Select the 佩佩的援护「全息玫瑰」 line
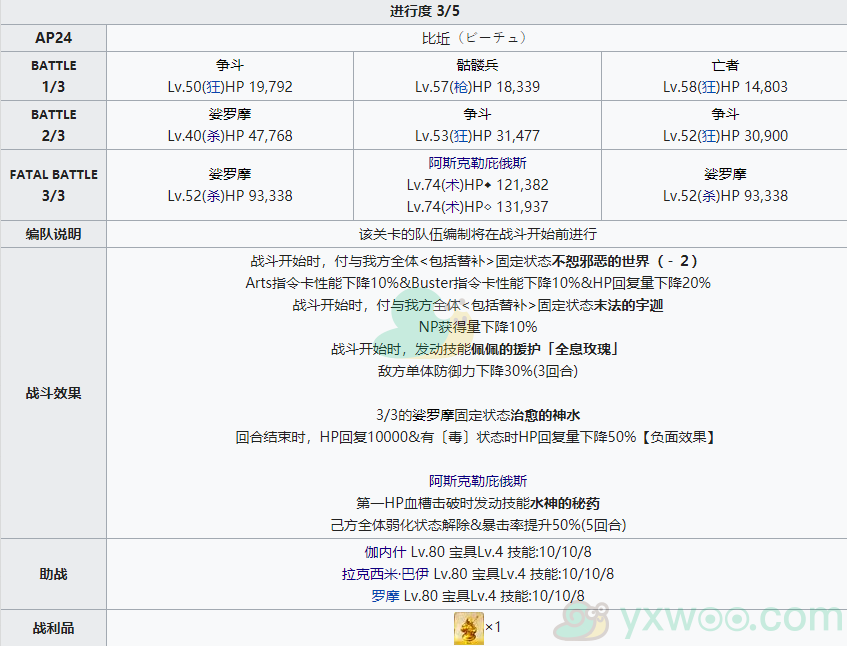The height and width of the screenshot is (646, 847). point(475,349)
